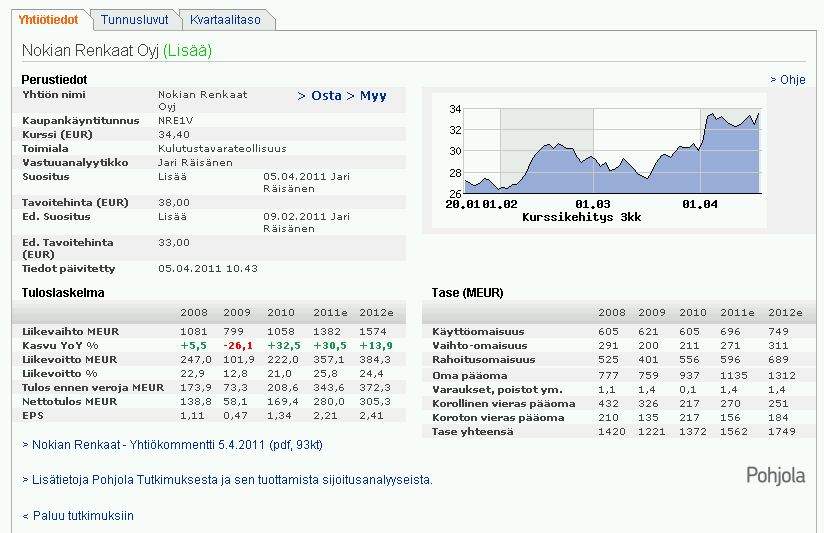
Task: Click the Vastuuanalyytikko label
Action: [x=75, y=163]
